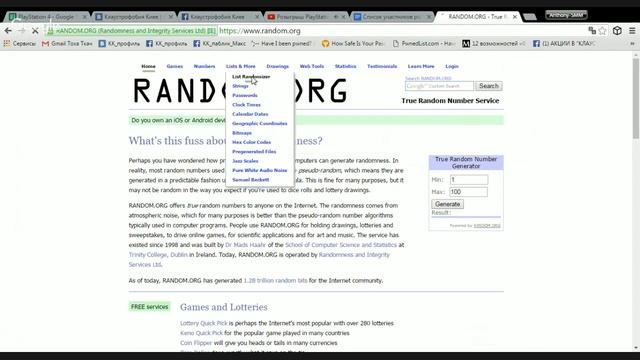Open the Dr Mads Haahr link

click(x=246, y=245)
